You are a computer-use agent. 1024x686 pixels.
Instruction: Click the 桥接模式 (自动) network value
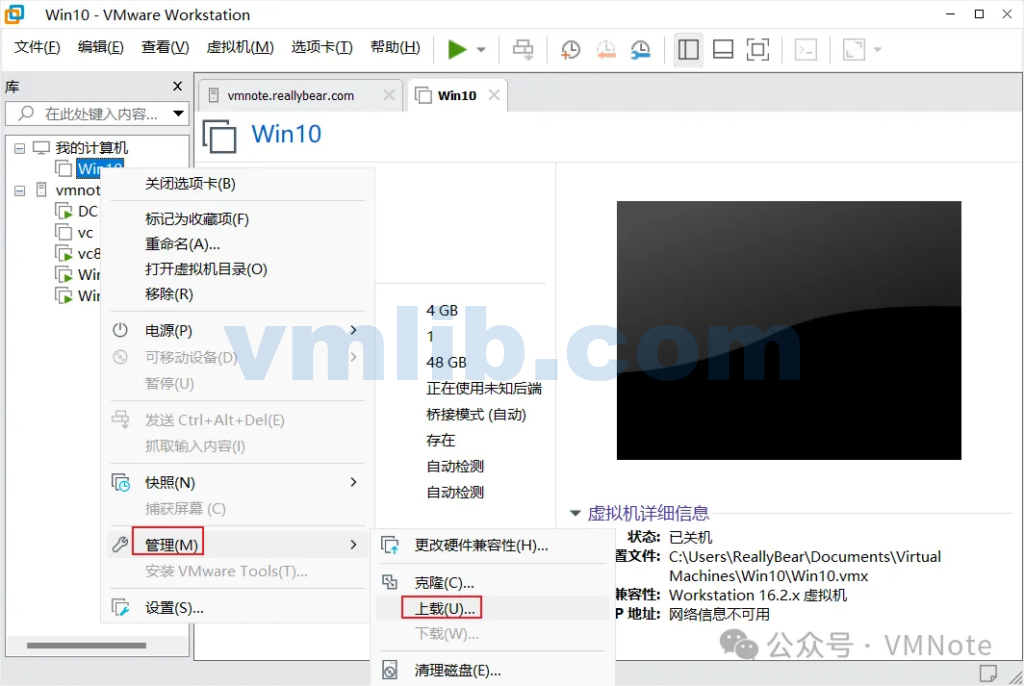(476, 414)
